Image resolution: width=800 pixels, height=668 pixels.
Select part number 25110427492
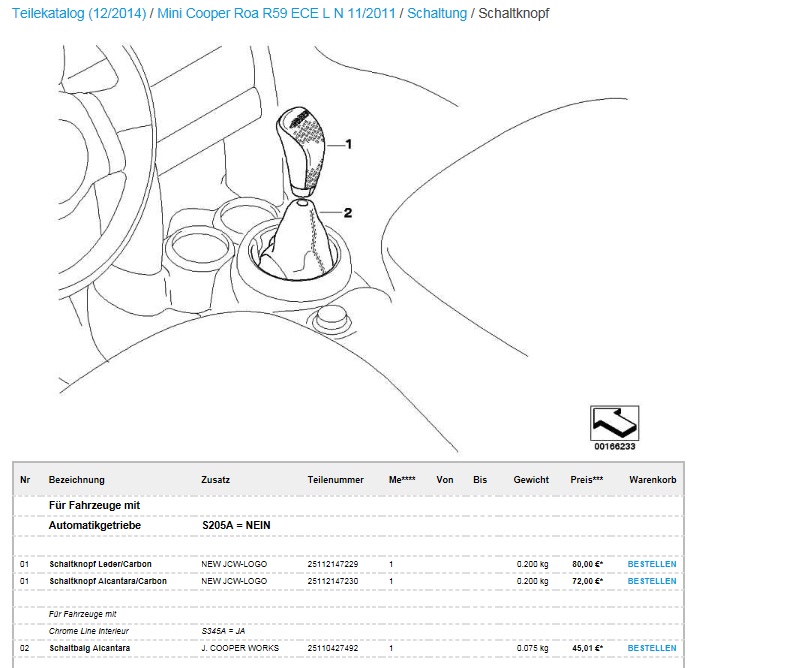tap(333, 649)
